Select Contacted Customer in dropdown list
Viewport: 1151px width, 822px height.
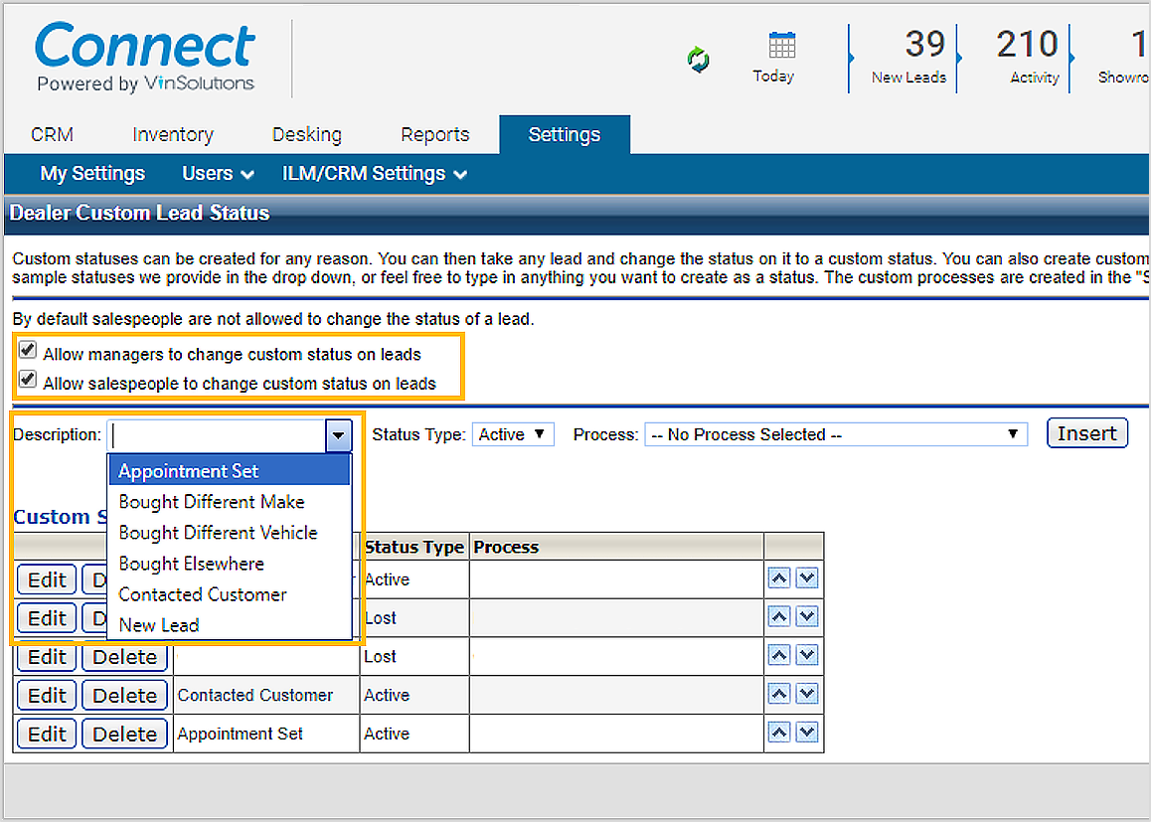tap(229, 594)
